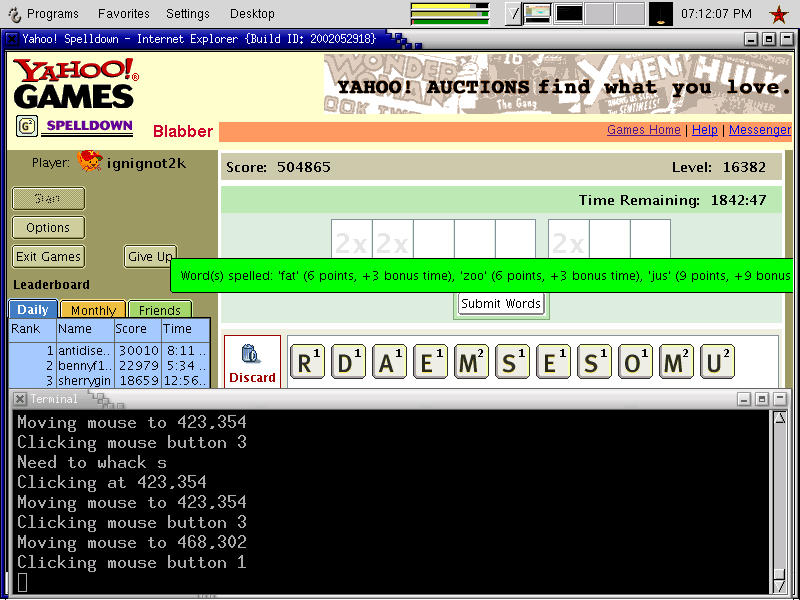The width and height of the screenshot is (800, 600).
Task: Switch to the first workspace thumbnail showing the browser
Action: (538, 14)
